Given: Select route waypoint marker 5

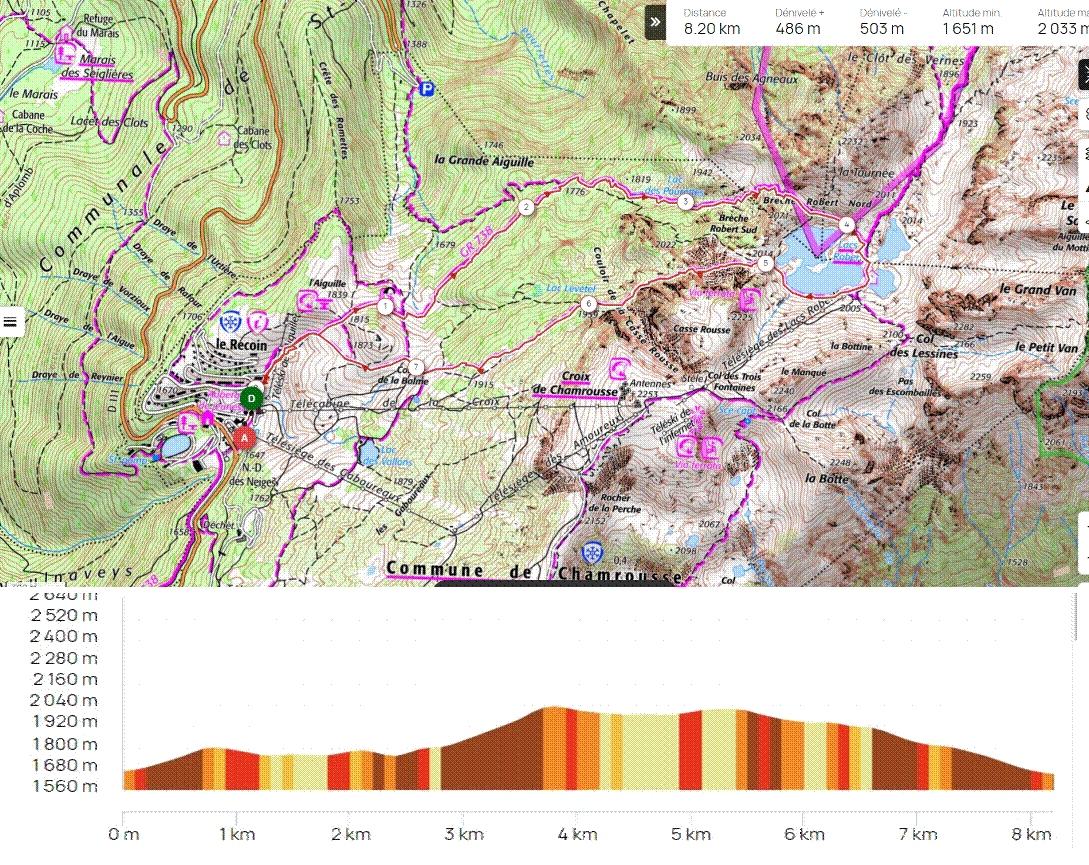Looking at the screenshot, I should coord(765,263).
